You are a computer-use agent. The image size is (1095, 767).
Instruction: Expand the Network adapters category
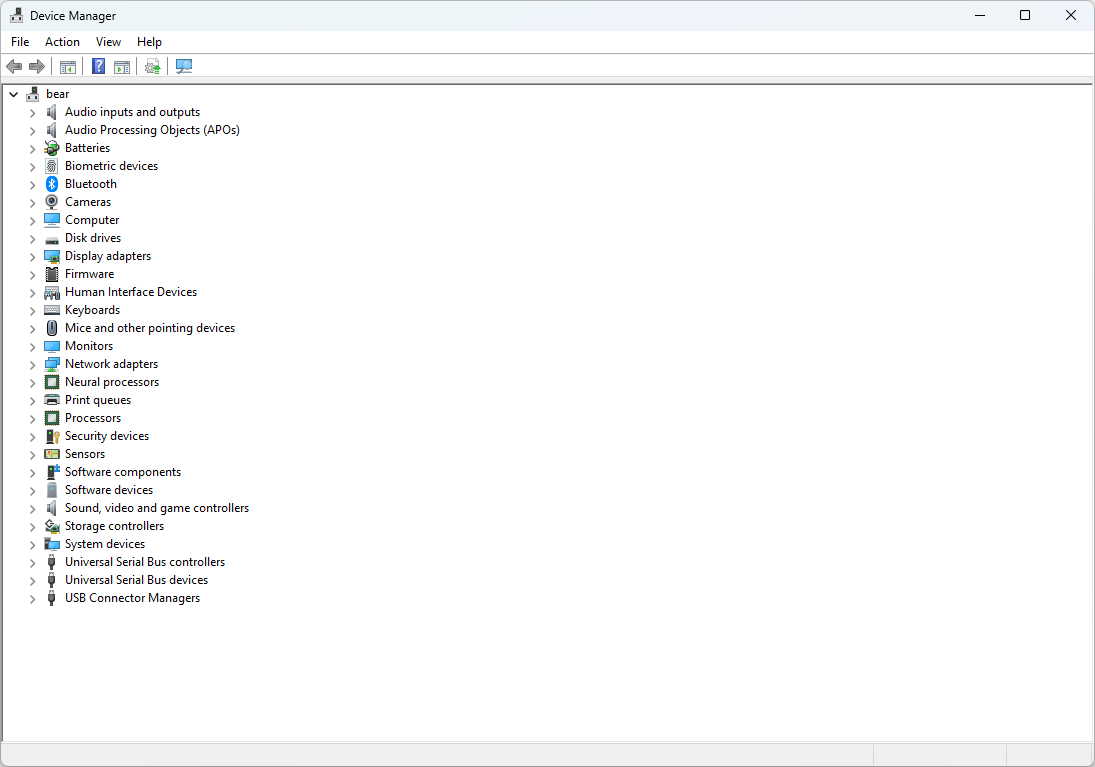point(32,363)
